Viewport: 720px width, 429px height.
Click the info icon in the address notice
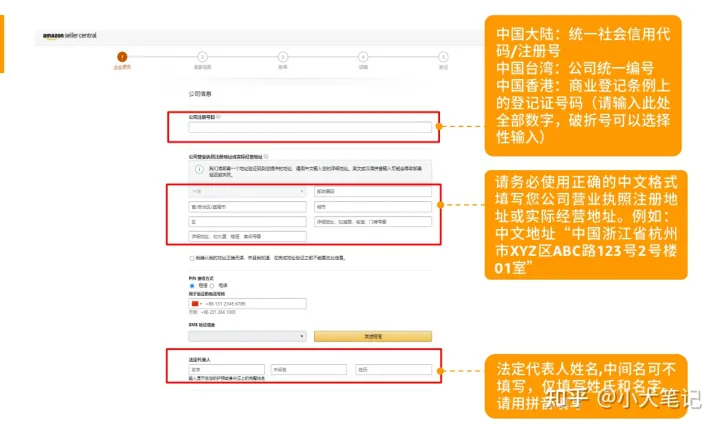(198, 170)
